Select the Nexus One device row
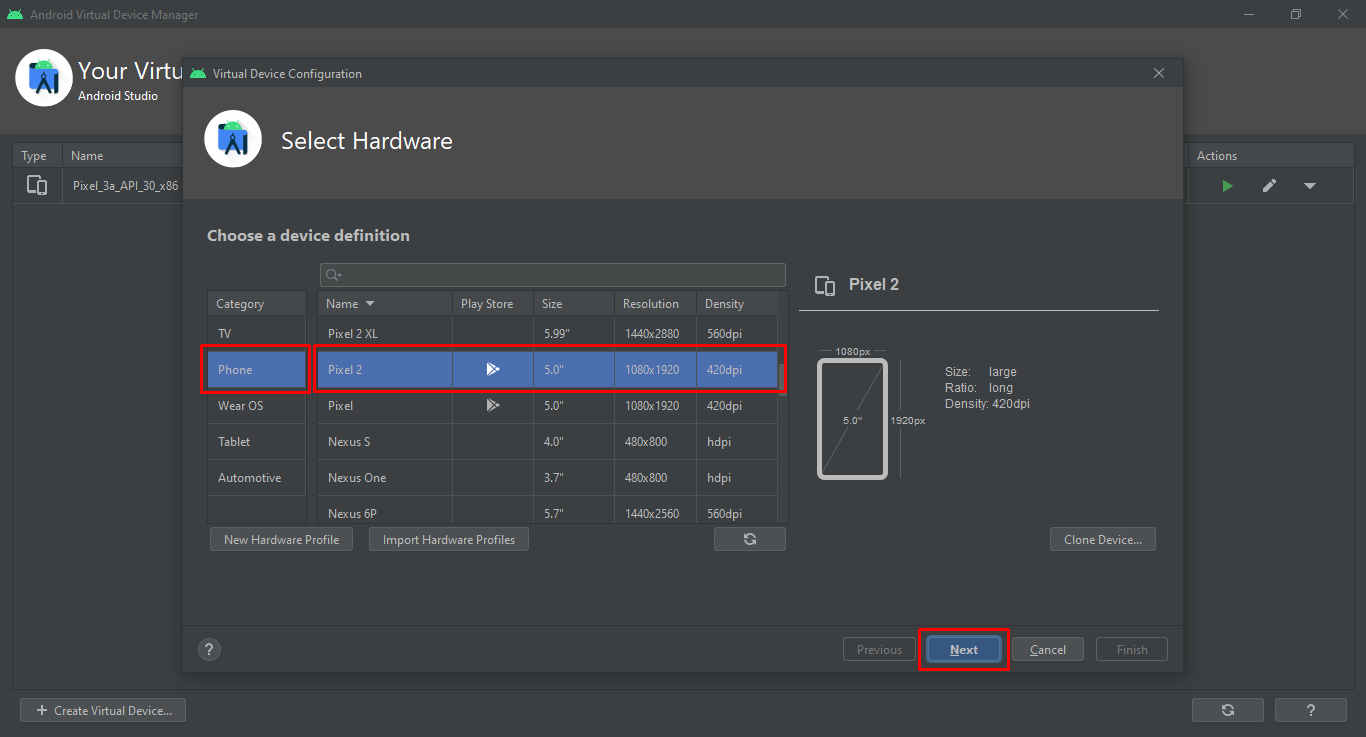 point(548,477)
